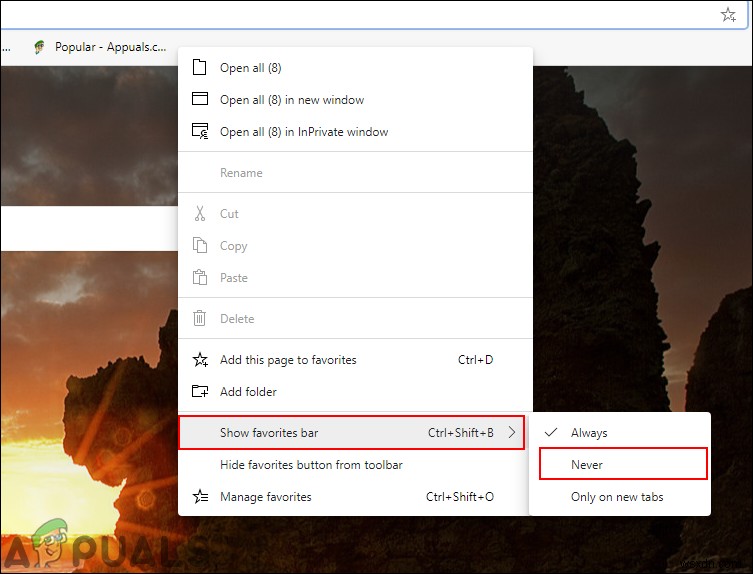
Task: Select Hide favorites button from toolbar
Action: point(355,464)
